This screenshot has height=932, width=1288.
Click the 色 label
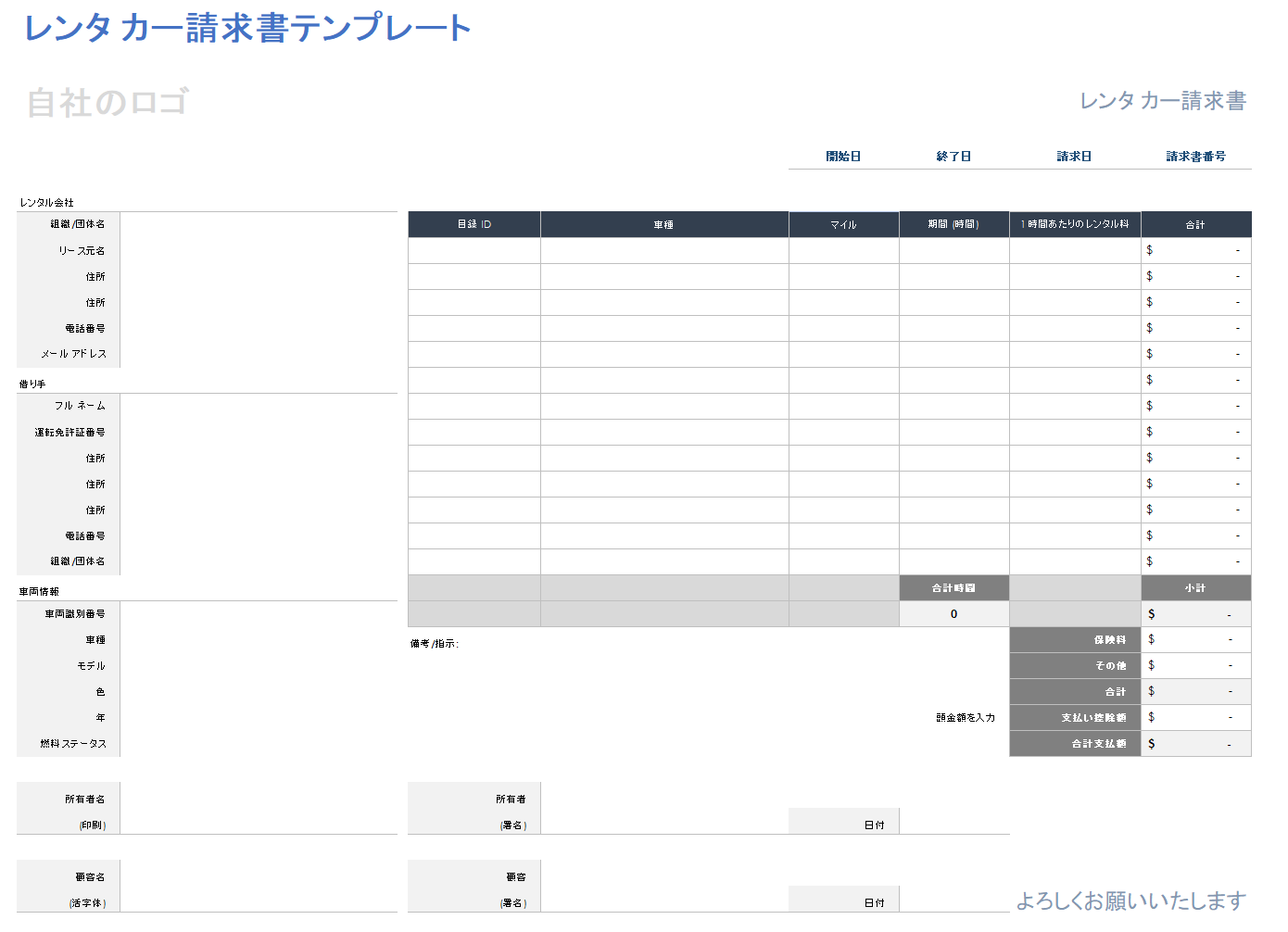[x=100, y=692]
